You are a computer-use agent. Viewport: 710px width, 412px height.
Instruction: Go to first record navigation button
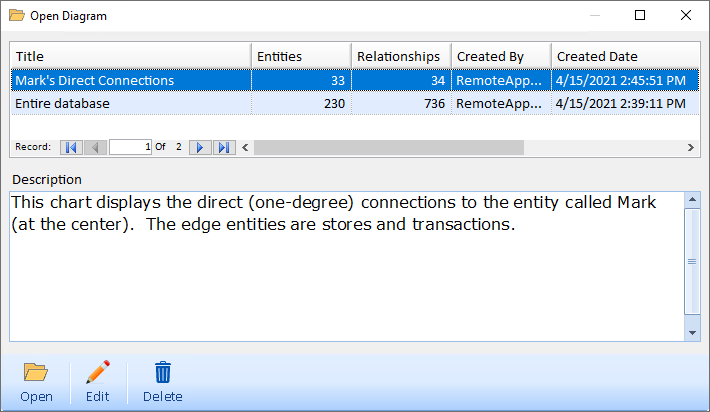71,147
